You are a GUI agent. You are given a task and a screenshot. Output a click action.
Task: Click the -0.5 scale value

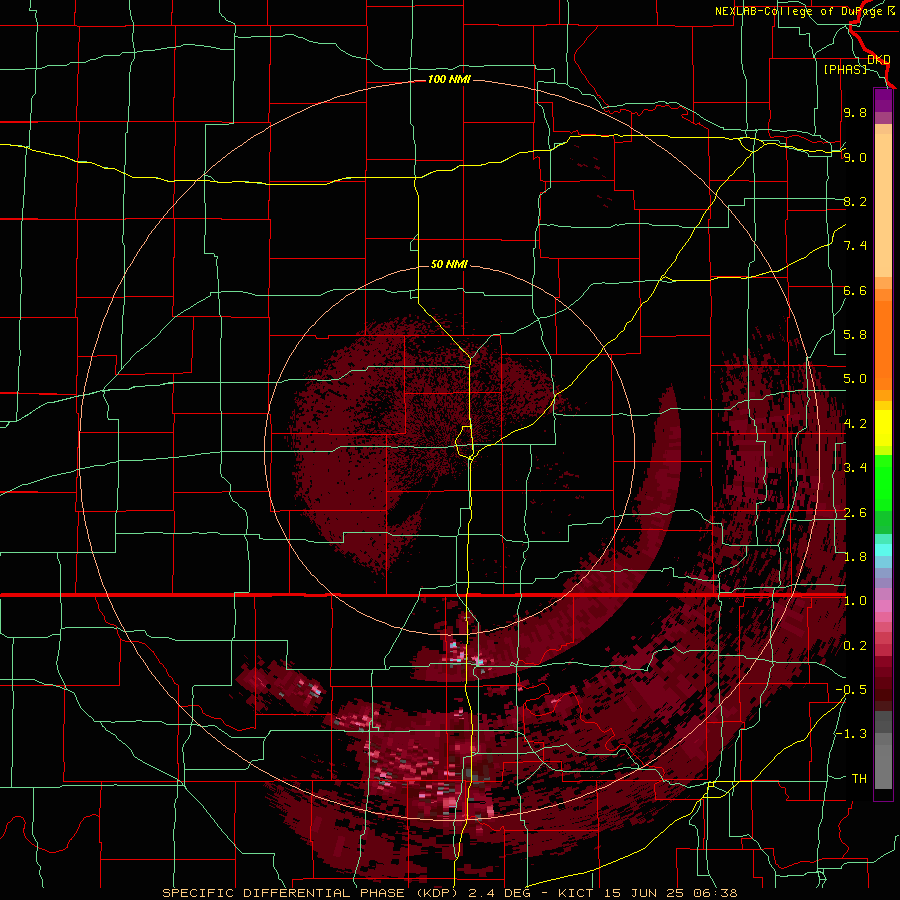(x=851, y=690)
